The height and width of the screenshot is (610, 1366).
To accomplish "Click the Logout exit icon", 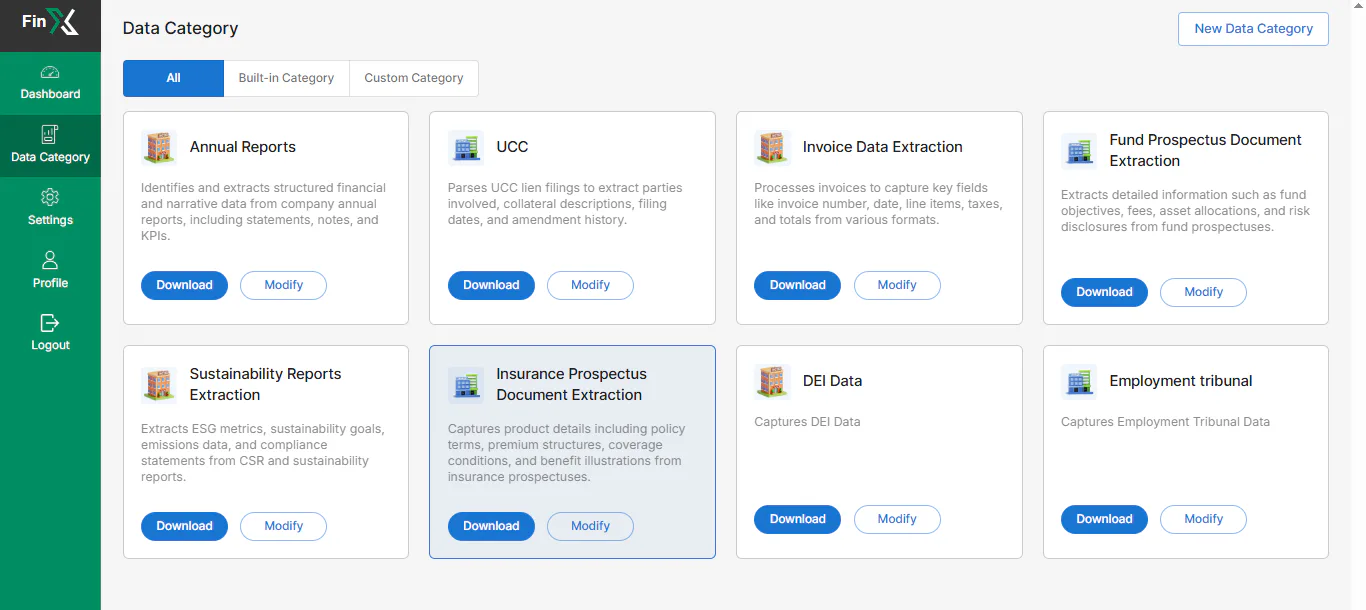I will click(x=50, y=323).
